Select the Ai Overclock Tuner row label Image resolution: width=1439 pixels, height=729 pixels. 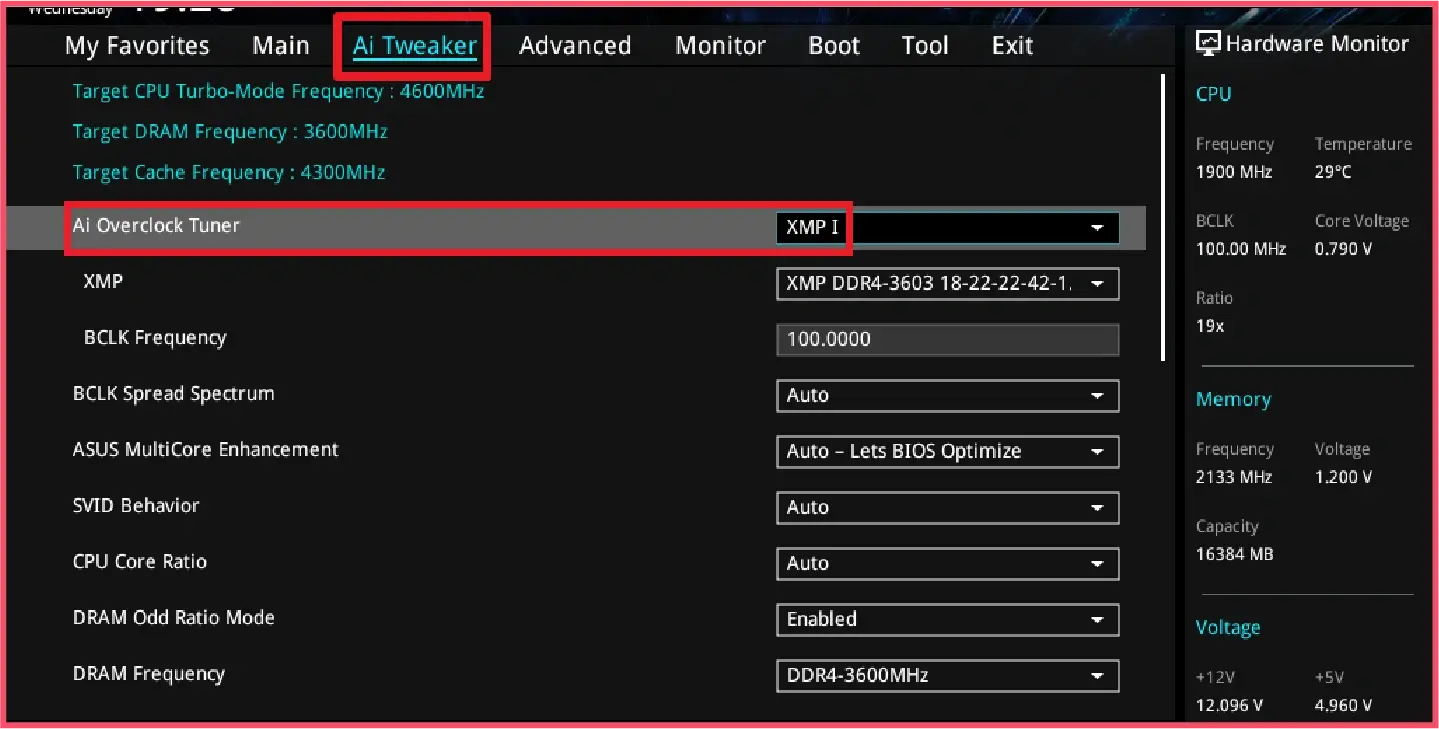pos(157,226)
